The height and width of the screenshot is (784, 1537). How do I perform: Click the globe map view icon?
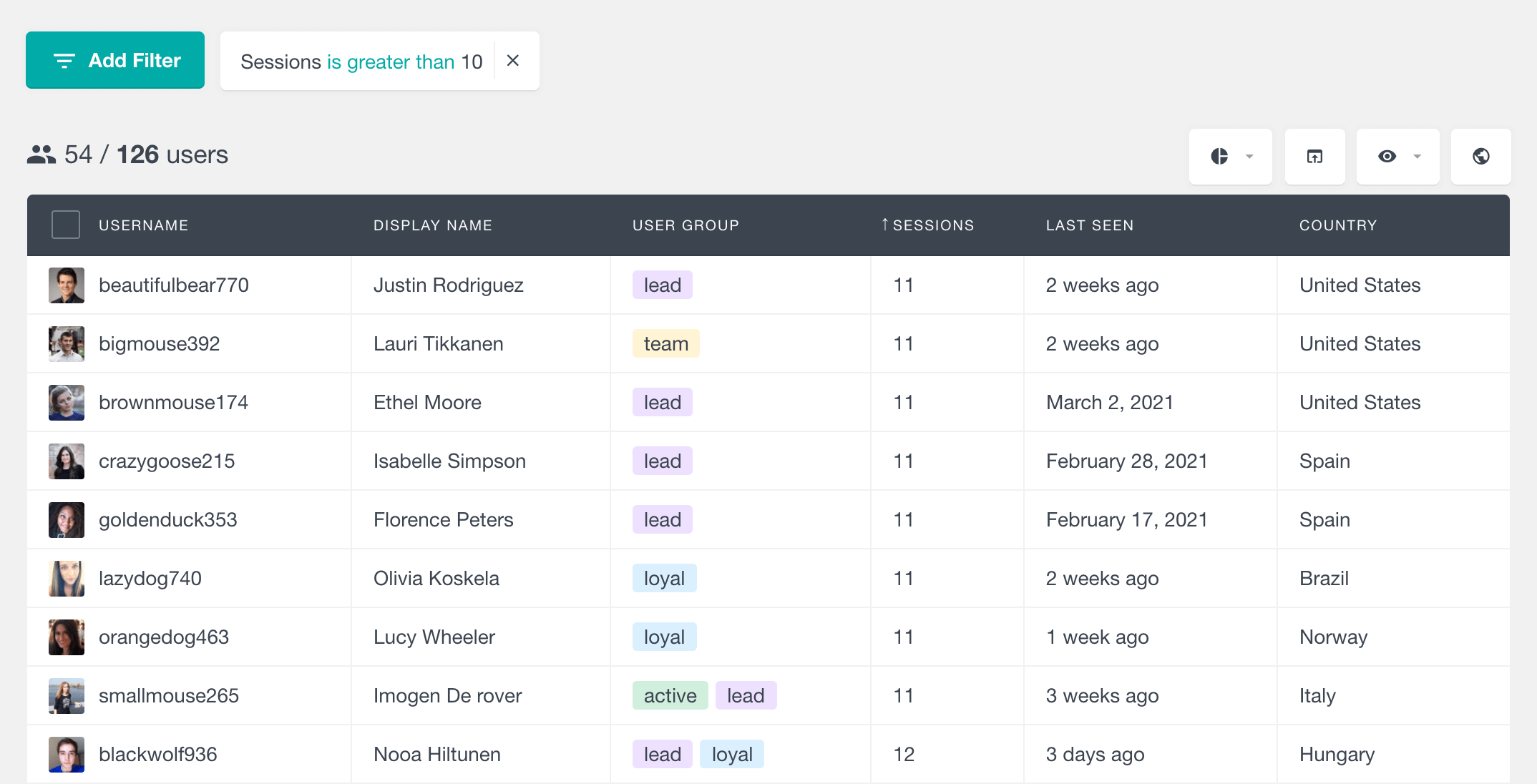tap(1481, 156)
